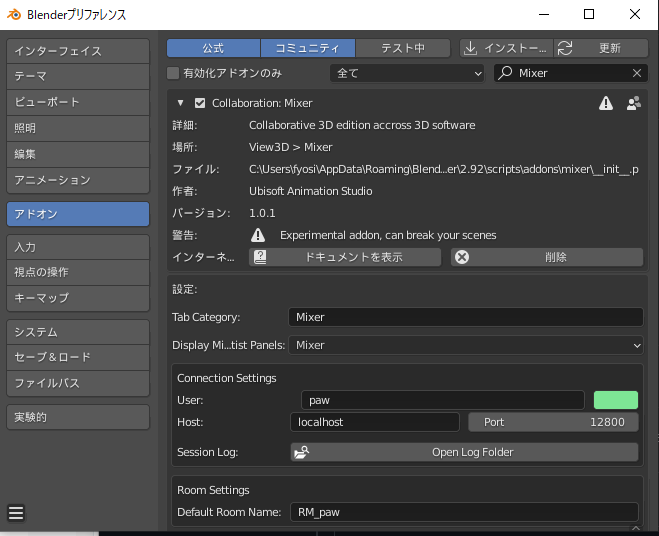Image resolution: width=659 pixels, height=536 pixels.
Task: Click the documentation book icon
Action: click(x=260, y=257)
